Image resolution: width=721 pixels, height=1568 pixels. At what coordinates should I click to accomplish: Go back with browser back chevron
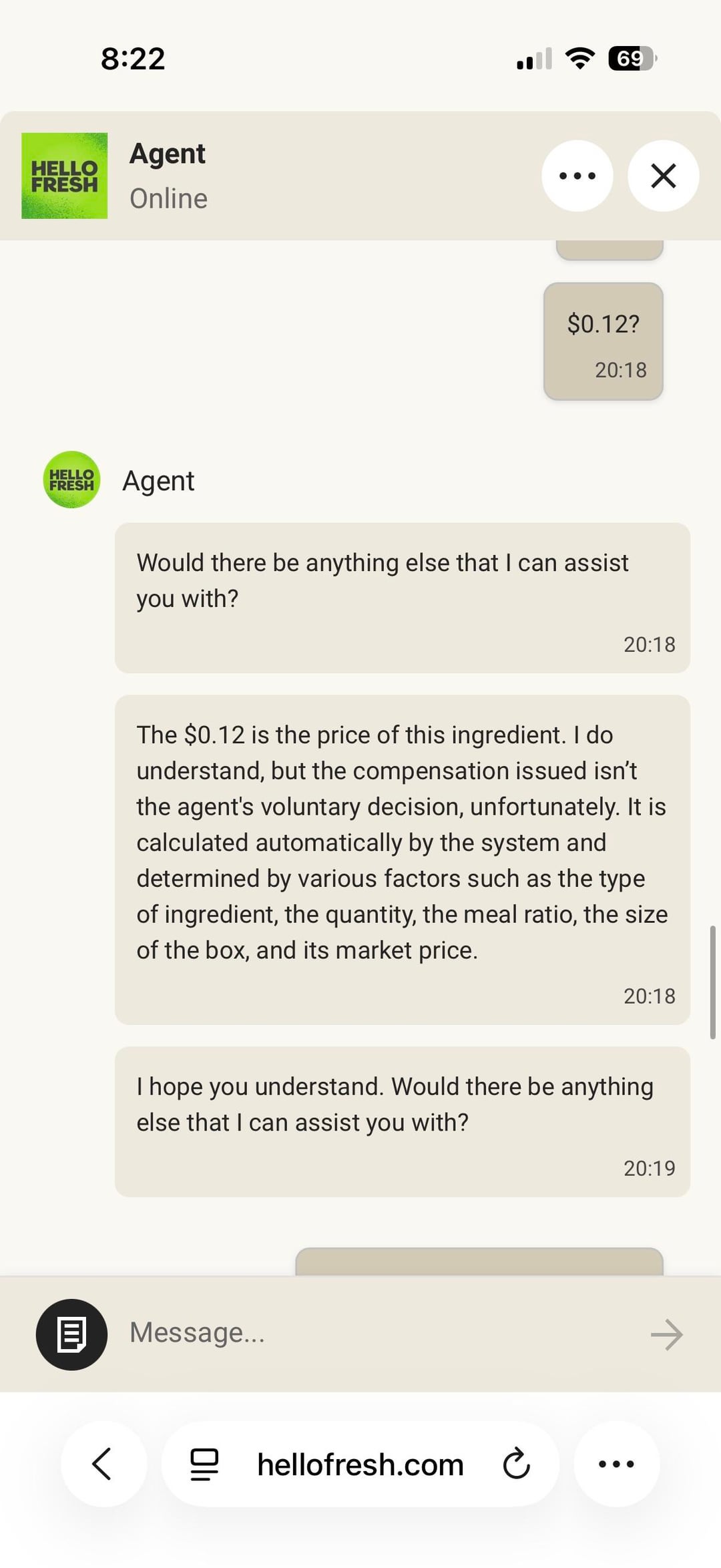(x=103, y=1464)
